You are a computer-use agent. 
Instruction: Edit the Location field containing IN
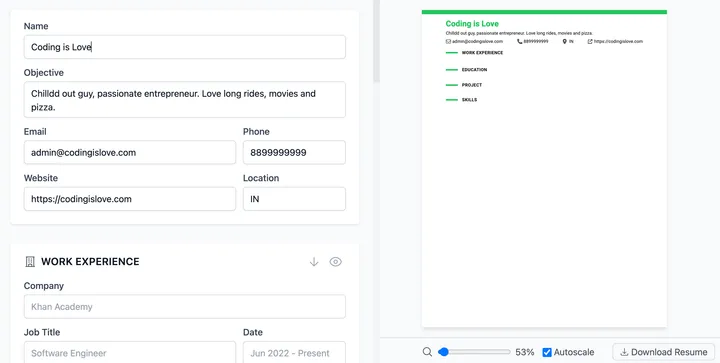click(x=294, y=199)
